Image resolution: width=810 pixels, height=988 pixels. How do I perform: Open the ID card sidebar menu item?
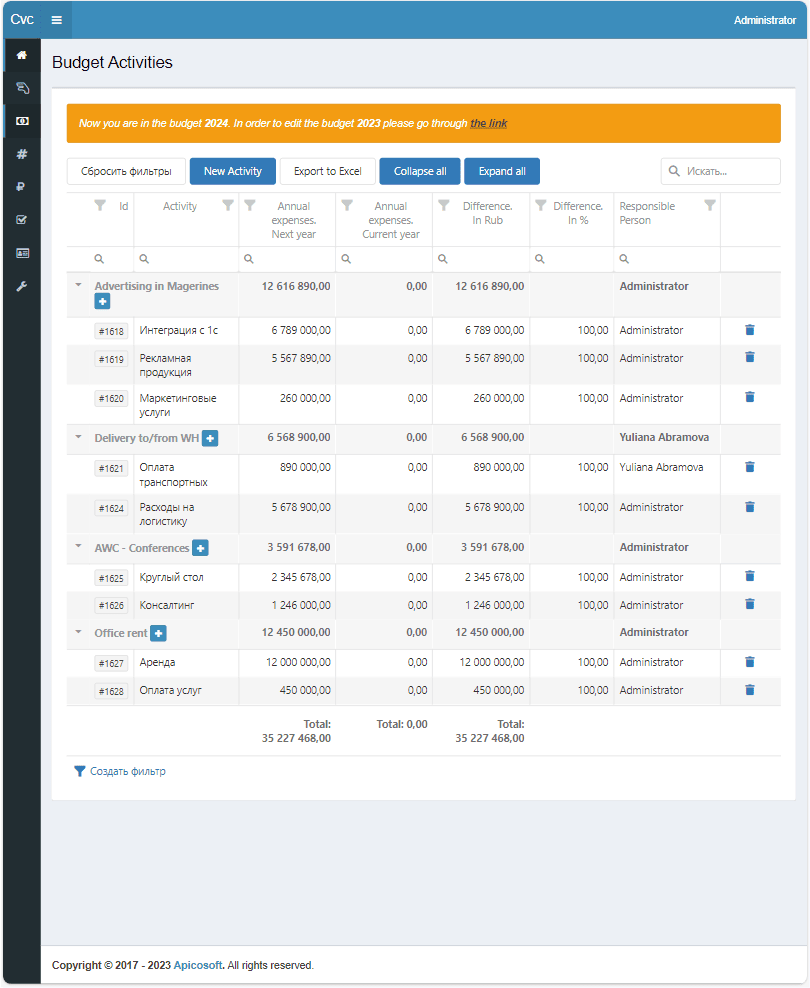tap(22, 253)
